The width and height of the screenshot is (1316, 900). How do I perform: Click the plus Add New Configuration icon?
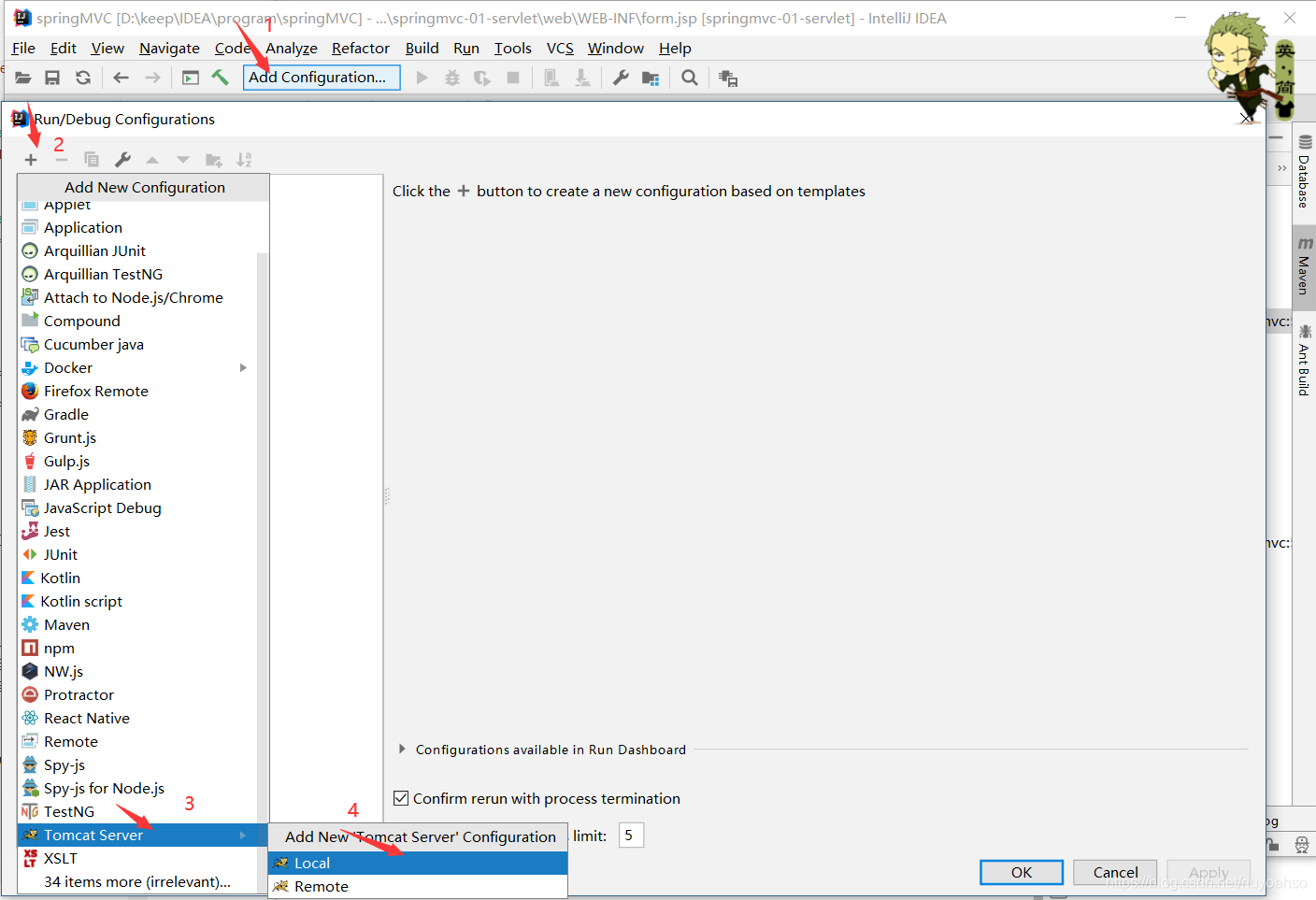pyautogui.click(x=31, y=160)
